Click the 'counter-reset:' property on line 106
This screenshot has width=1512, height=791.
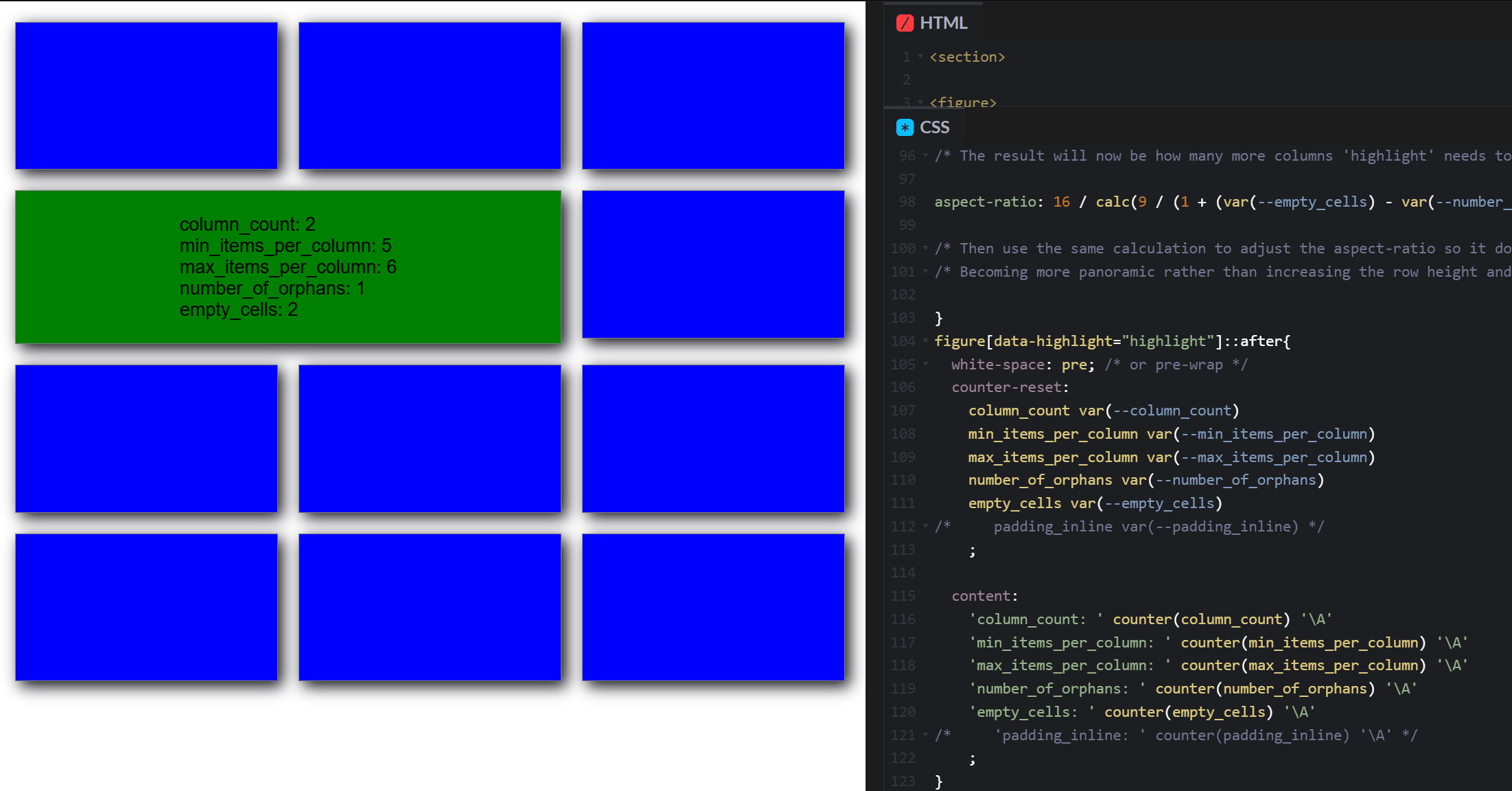point(1010,388)
